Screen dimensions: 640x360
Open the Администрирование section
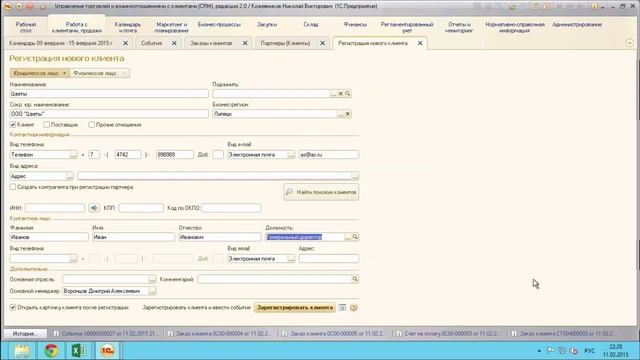[x=577, y=24]
